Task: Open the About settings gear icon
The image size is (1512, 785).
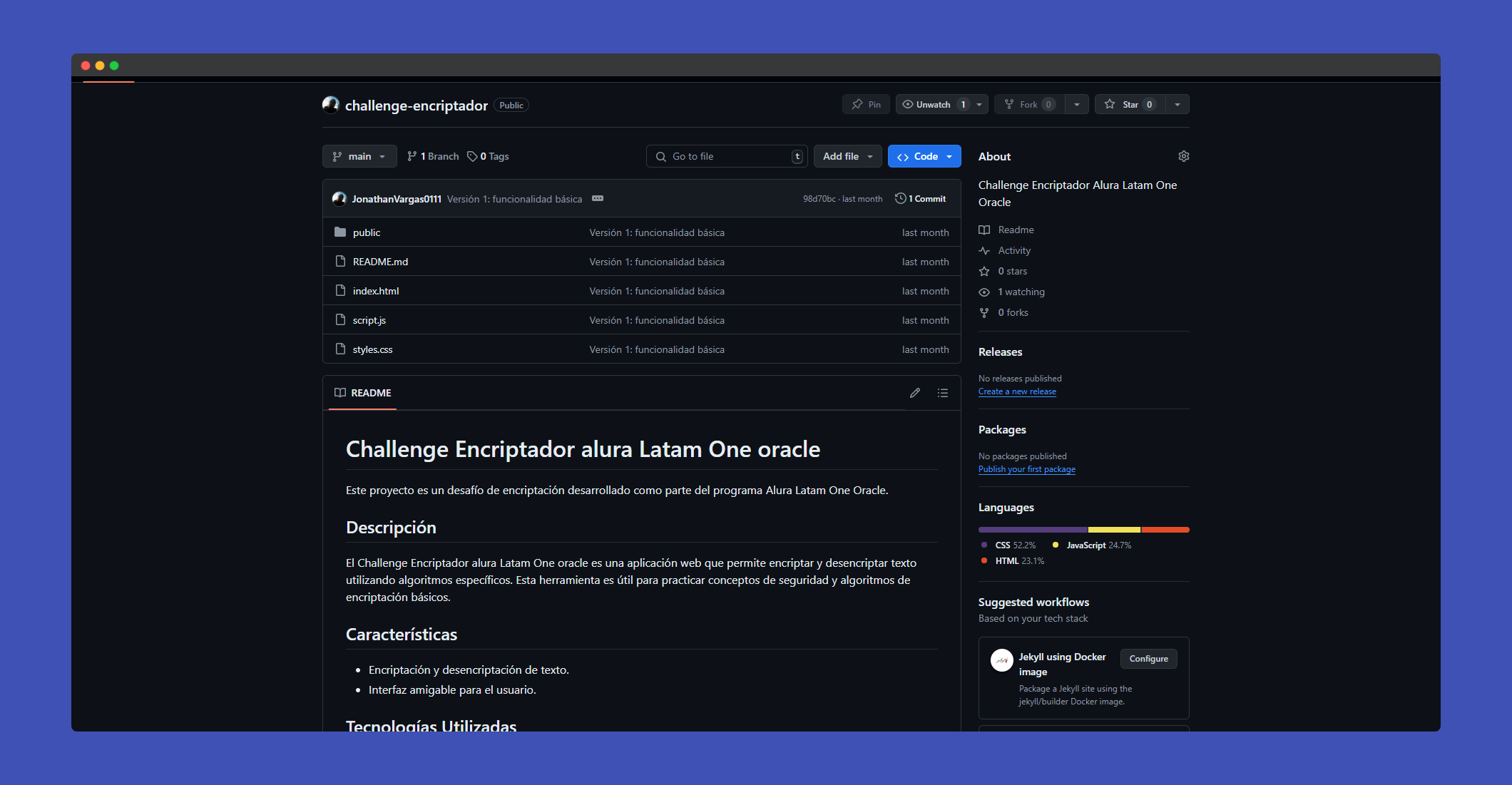Action: (1184, 156)
